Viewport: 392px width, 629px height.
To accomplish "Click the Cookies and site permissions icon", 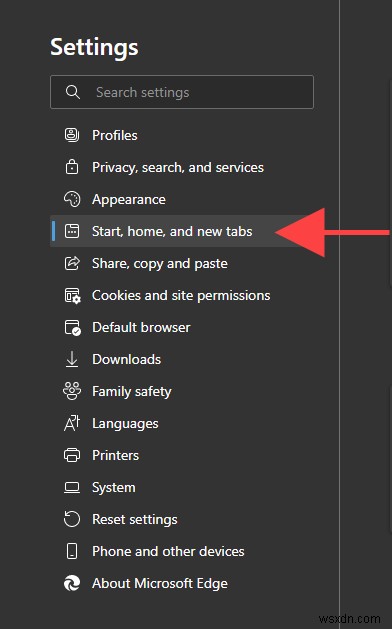I will 73,296.
